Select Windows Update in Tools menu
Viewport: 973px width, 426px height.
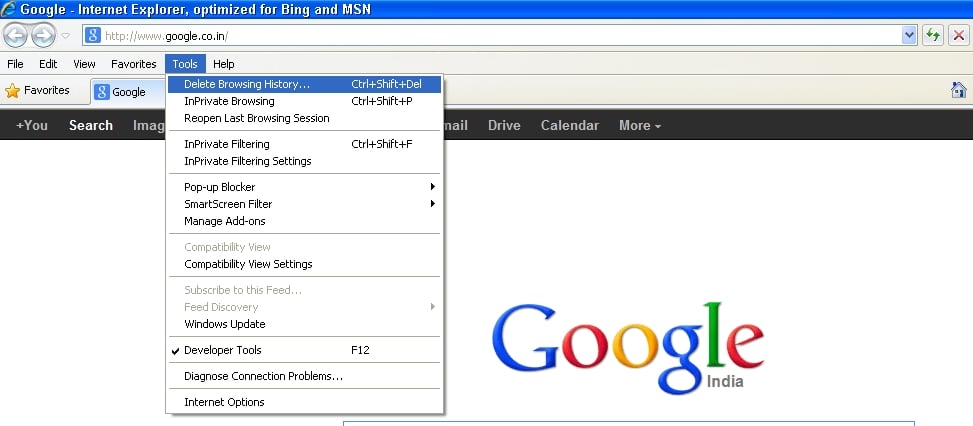(304, 324)
